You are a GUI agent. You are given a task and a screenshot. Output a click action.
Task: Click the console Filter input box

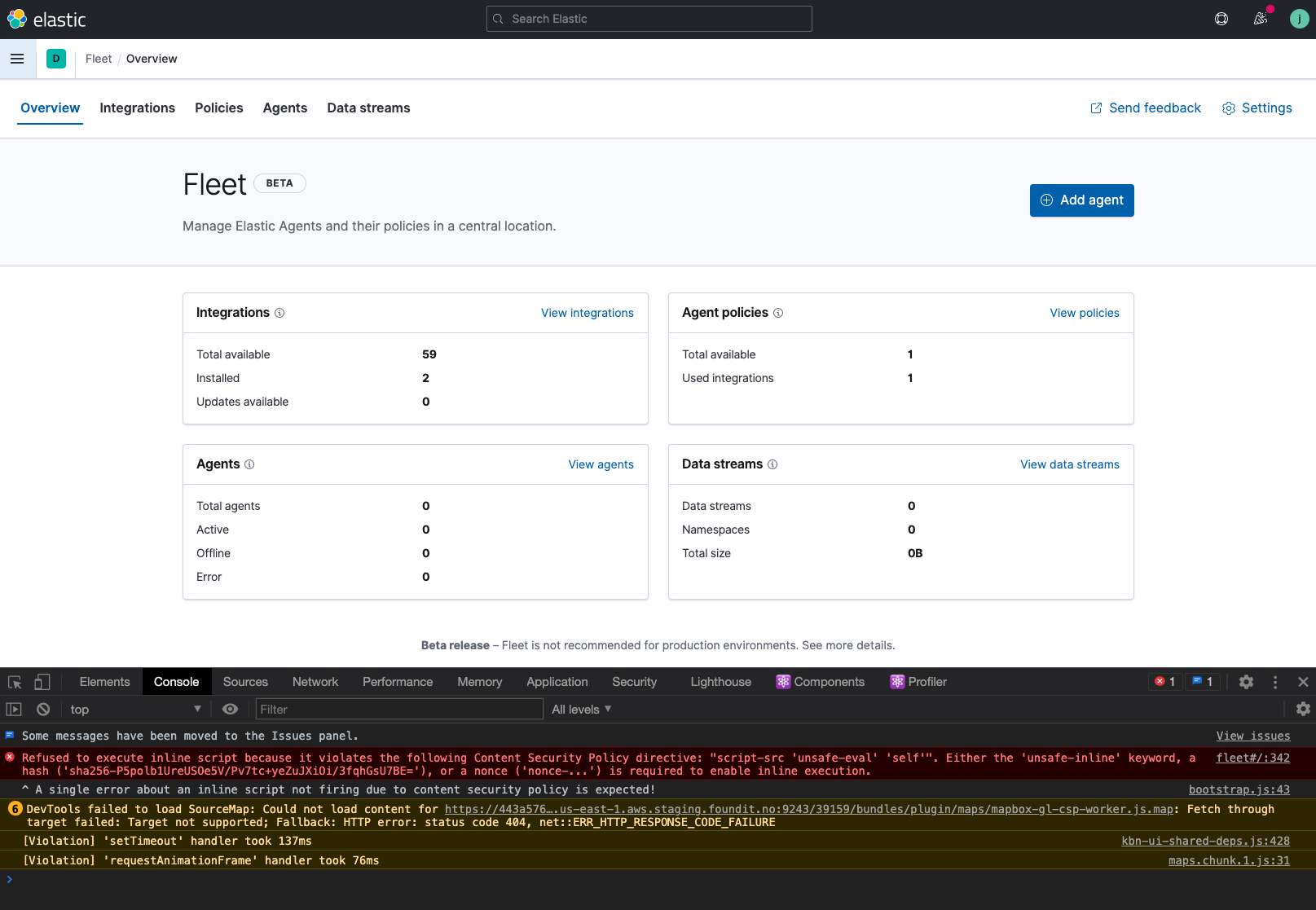399,710
